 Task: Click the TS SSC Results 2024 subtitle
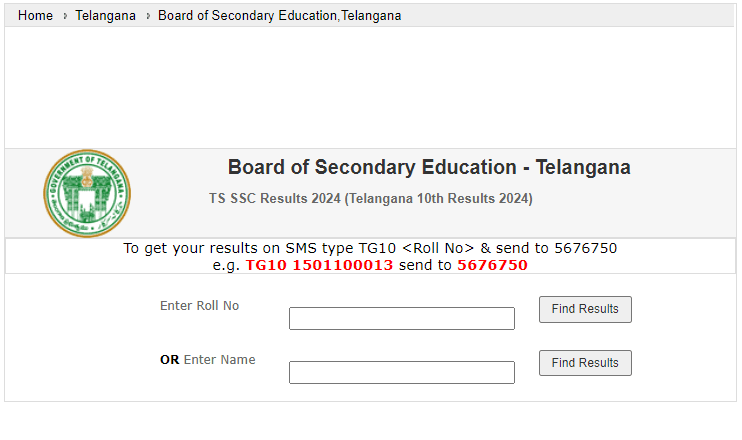(x=370, y=199)
